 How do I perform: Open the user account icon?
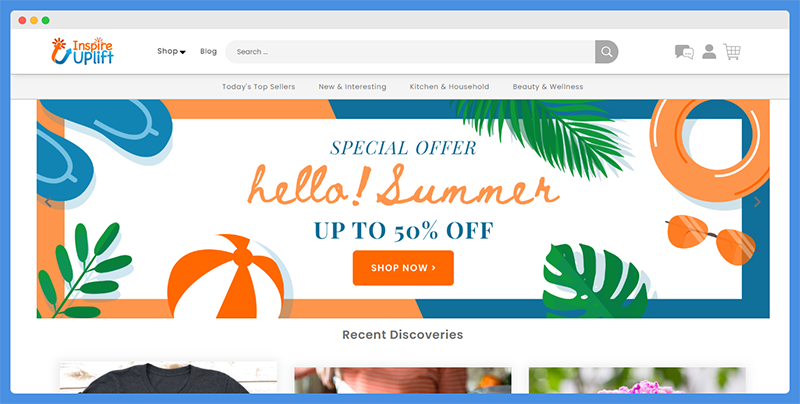click(x=709, y=52)
